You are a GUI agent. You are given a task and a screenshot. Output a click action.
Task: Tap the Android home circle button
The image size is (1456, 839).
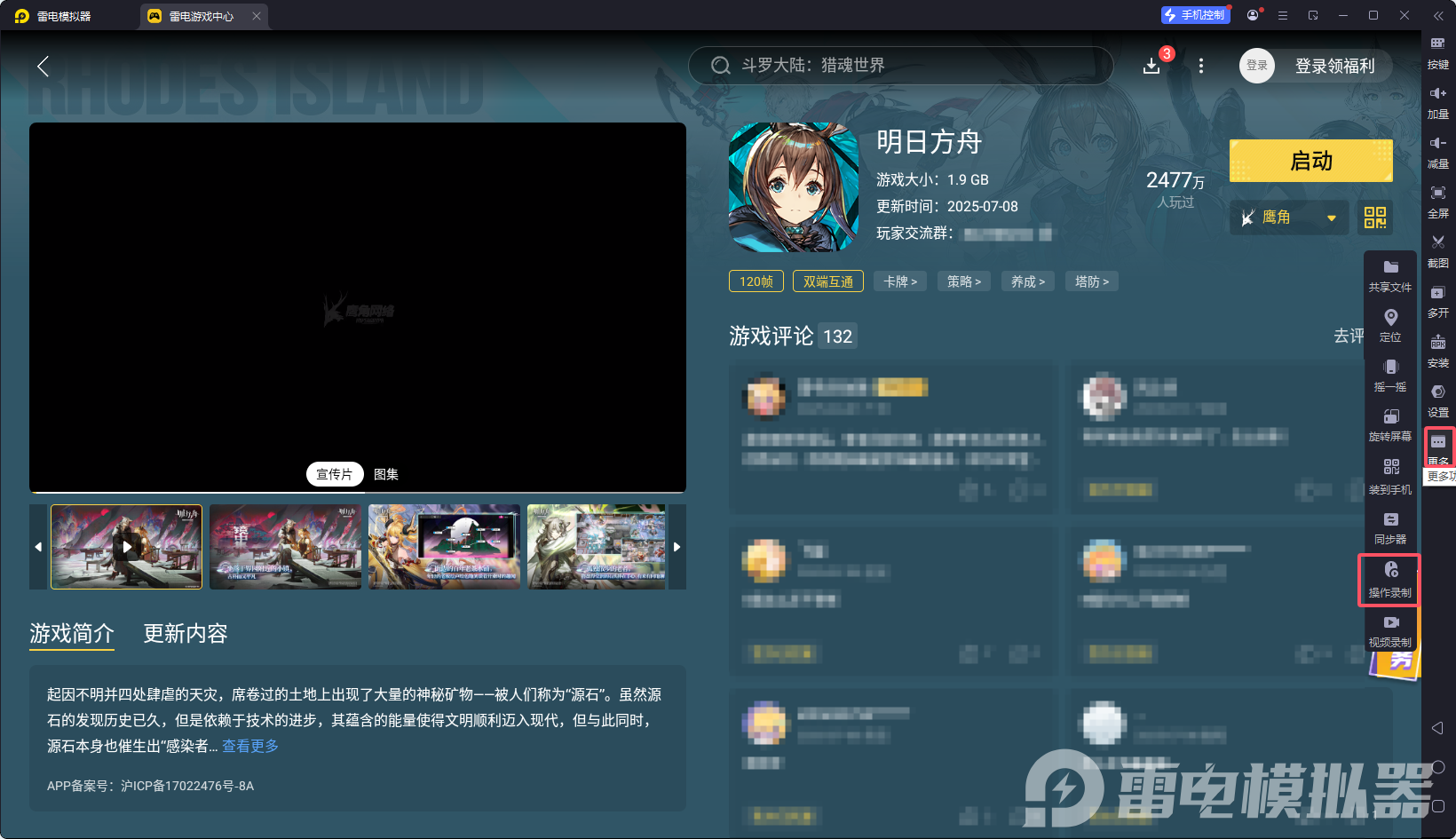pyautogui.click(x=1438, y=767)
